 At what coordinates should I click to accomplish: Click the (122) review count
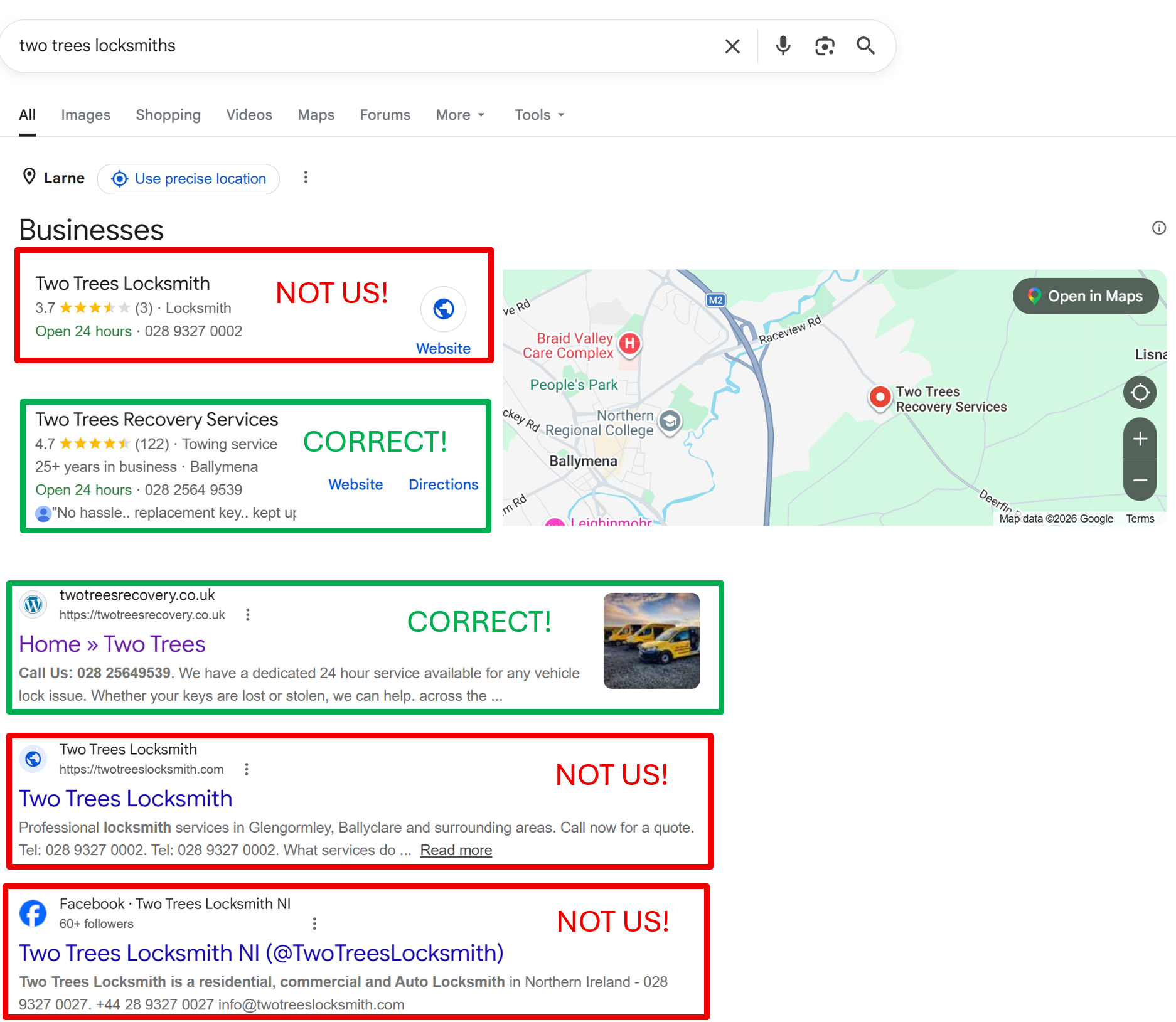coord(152,444)
